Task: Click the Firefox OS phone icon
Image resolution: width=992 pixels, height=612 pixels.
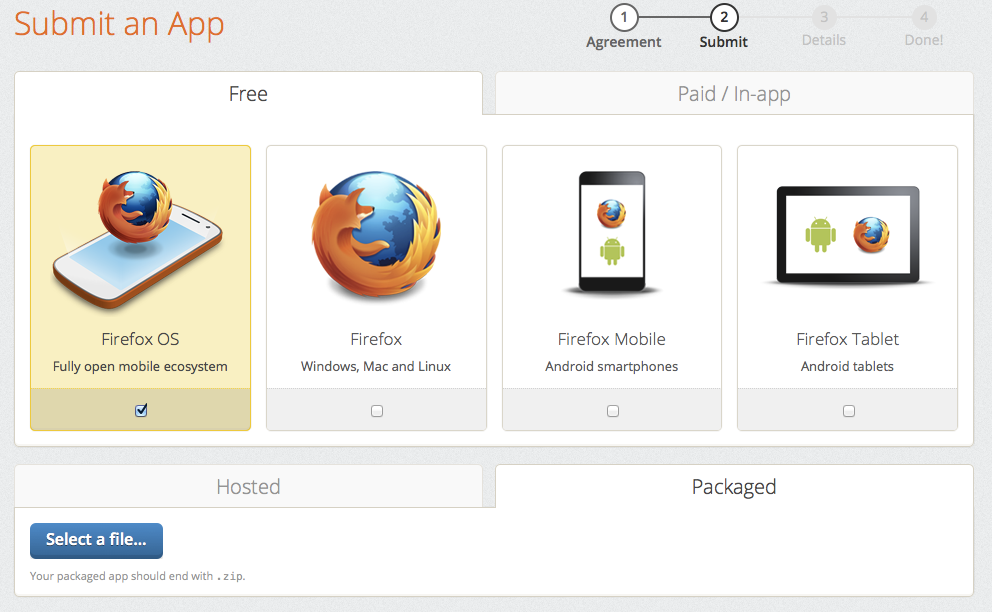Action: 140,235
